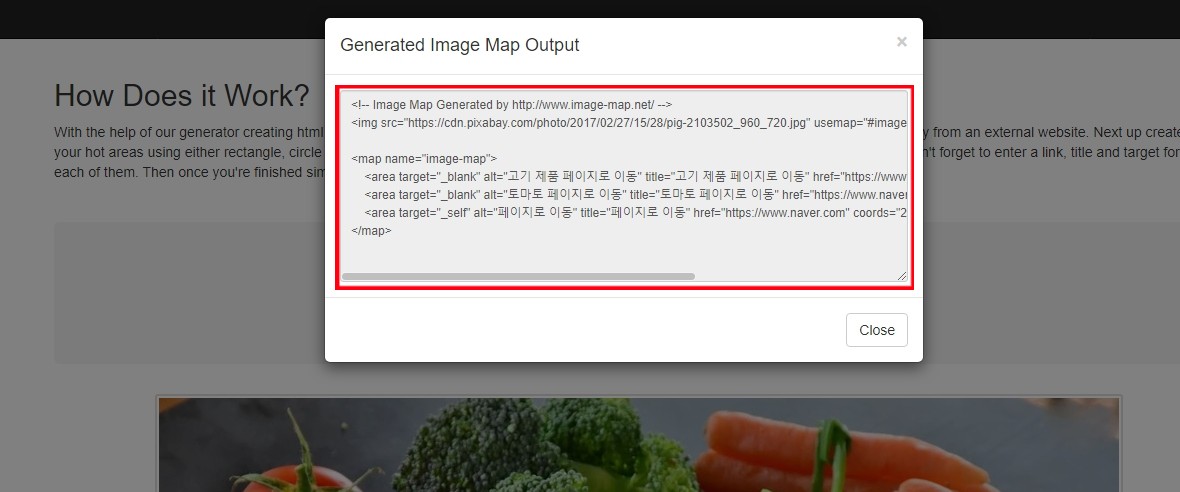Click the area line with target="_self"

click(636, 213)
